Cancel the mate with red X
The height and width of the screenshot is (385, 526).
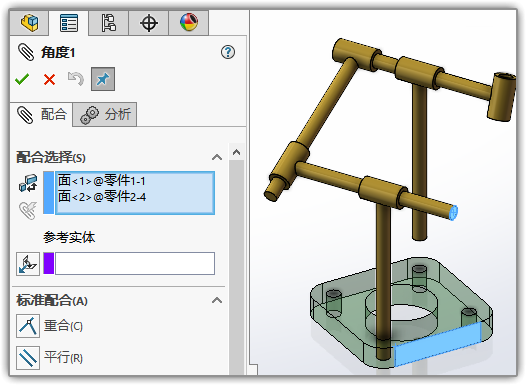pyautogui.click(x=49, y=79)
